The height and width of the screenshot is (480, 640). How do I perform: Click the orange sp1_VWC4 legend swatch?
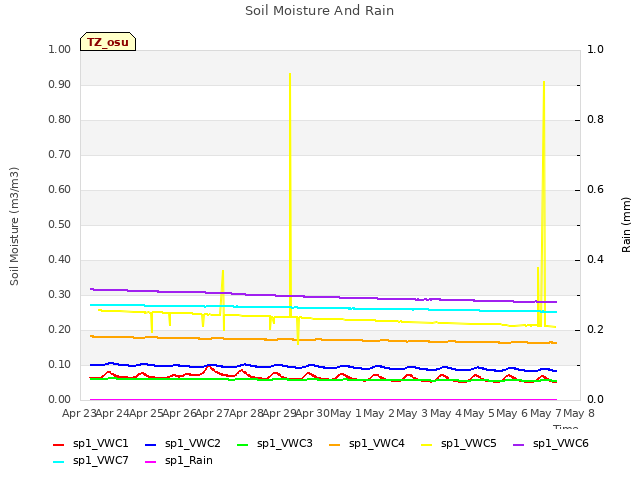335,445
